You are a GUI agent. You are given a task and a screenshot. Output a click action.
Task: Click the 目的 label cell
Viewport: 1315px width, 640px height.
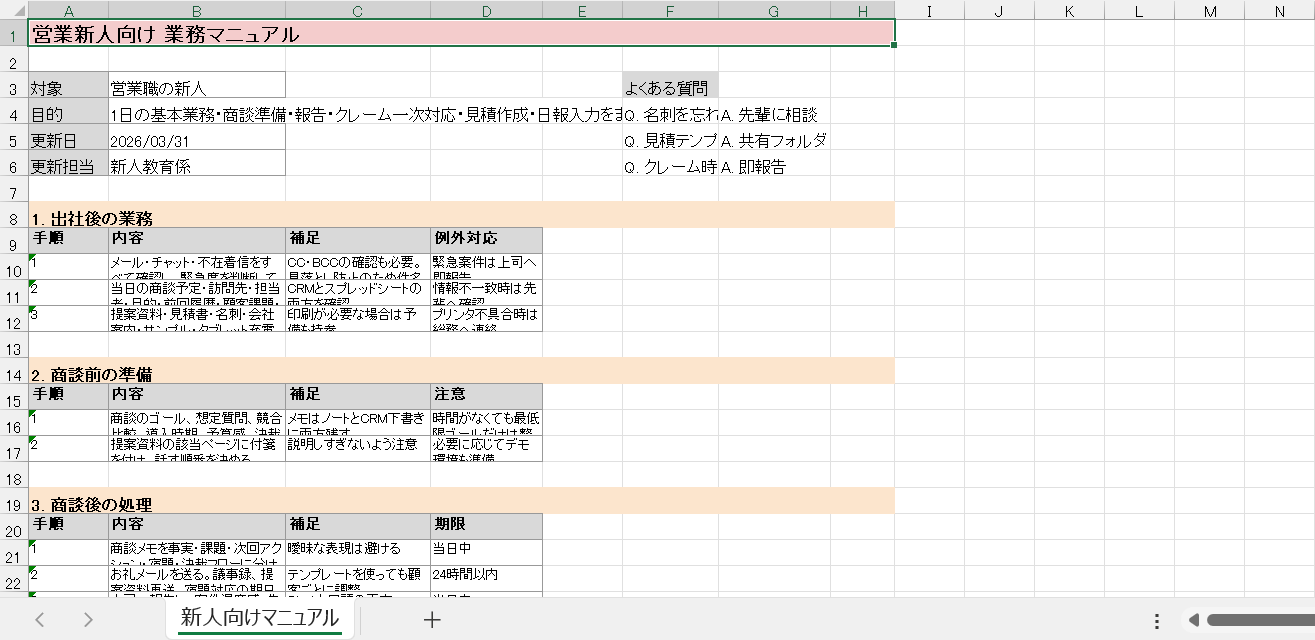click(x=68, y=111)
